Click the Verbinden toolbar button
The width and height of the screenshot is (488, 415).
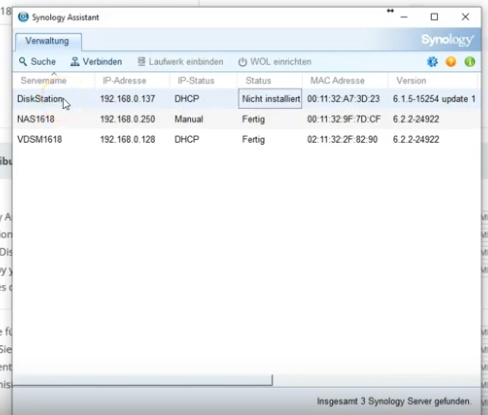point(96,62)
